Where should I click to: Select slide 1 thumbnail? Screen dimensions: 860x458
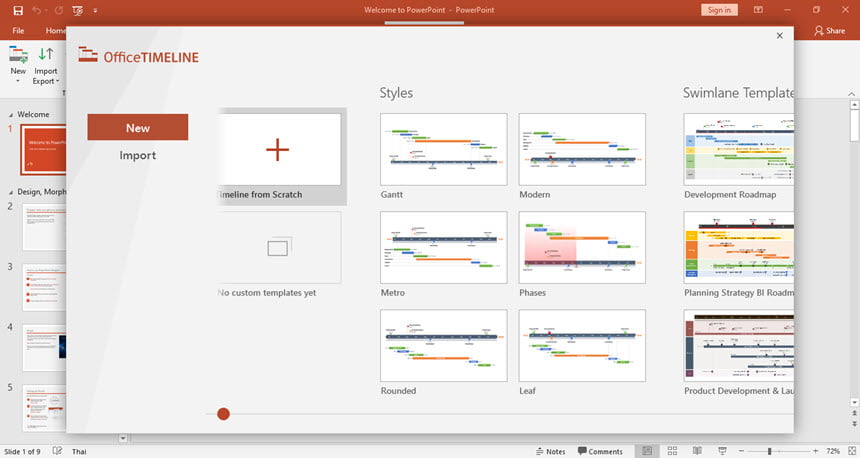click(43, 149)
